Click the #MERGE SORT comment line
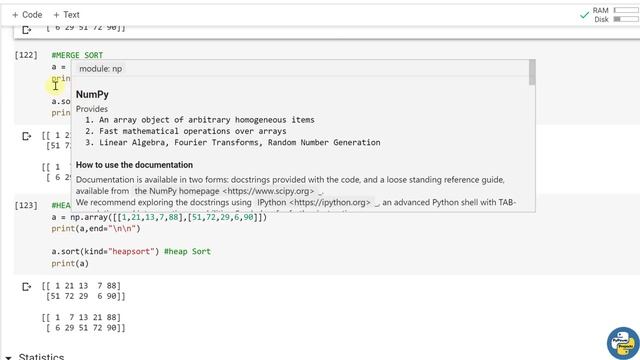Image resolution: width=640 pixels, height=360 pixels. (77, 55)
